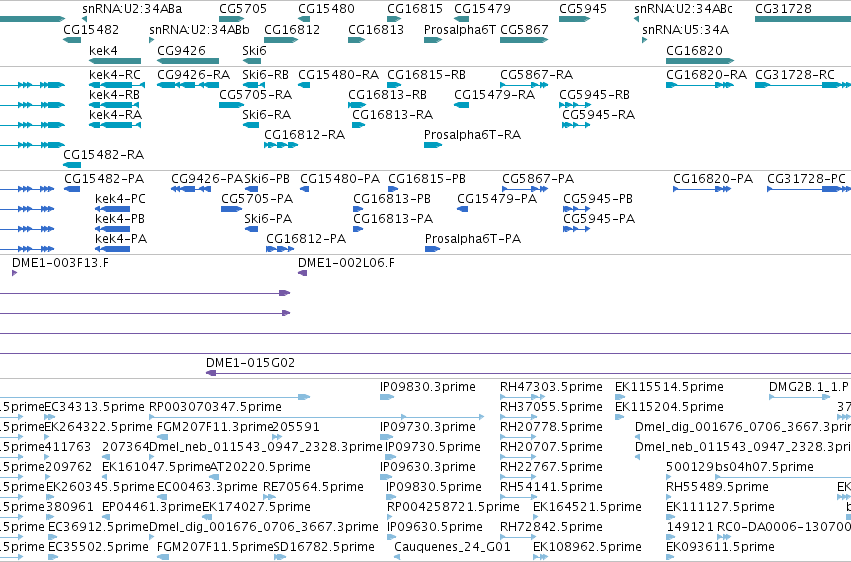Image resolution: width=851 pixels, height=562 pixels.
Task: Click the CG9426-PA protein glyph
Action: [190, 189]
